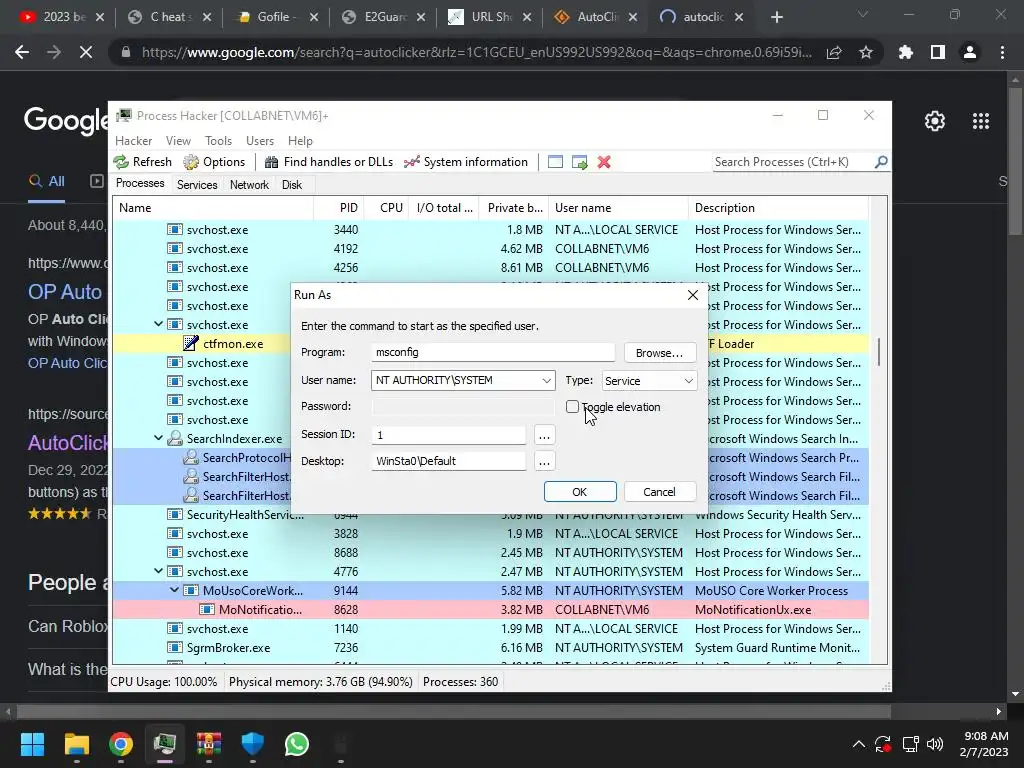The height and width of the screenshot is (768, 1024).
Task: Click the find window and thread icon
Action: click(x=579, y=162)
